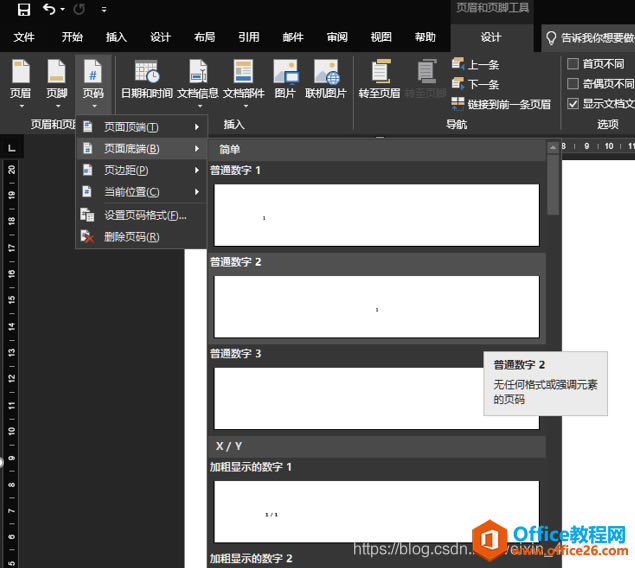The image size is (635, 568).
Task: Open the 页边距(P) submenu item
Action: click(x=141, y=170)
